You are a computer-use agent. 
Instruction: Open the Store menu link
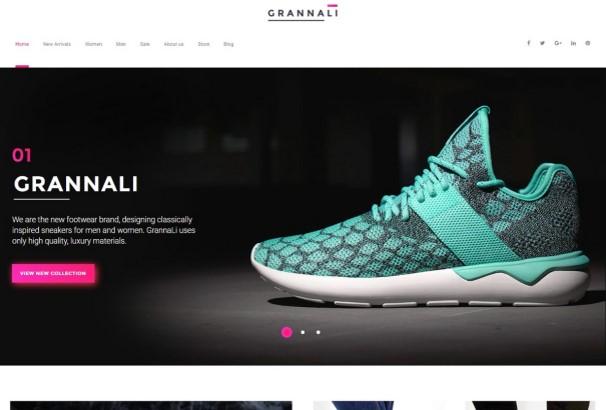204,44
